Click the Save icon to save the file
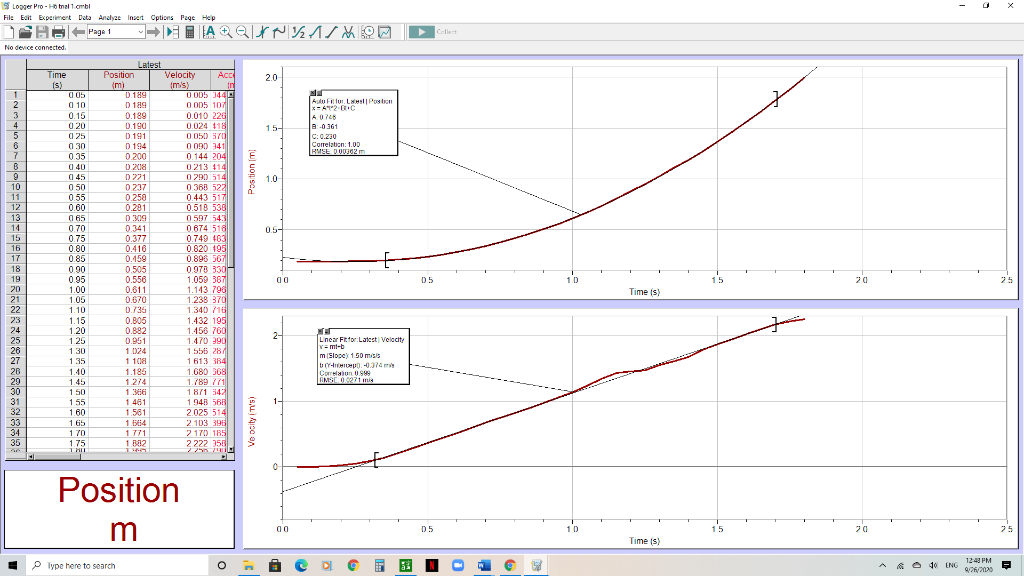Screen dimensions: 1024x576 (42, 31)
